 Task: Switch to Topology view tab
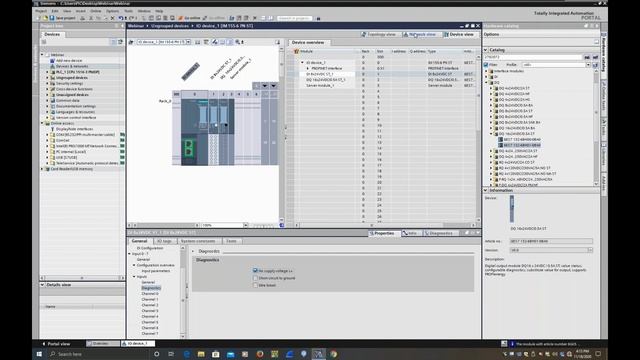[x=379, y=34]
